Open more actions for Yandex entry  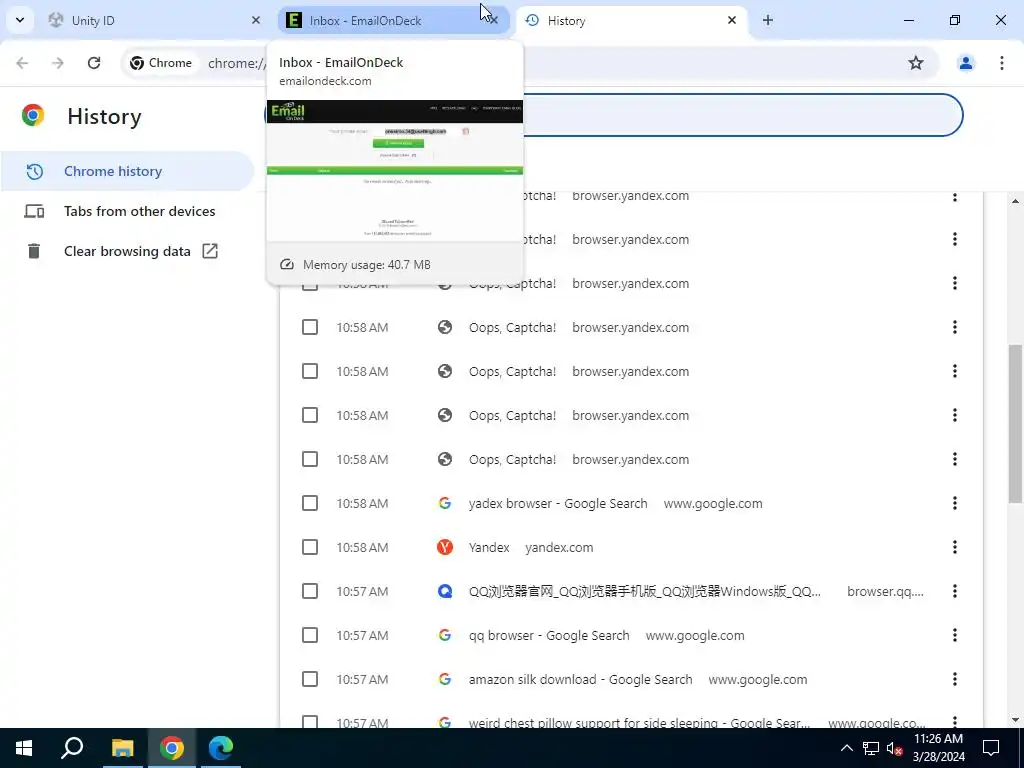(x=955, y=547)
